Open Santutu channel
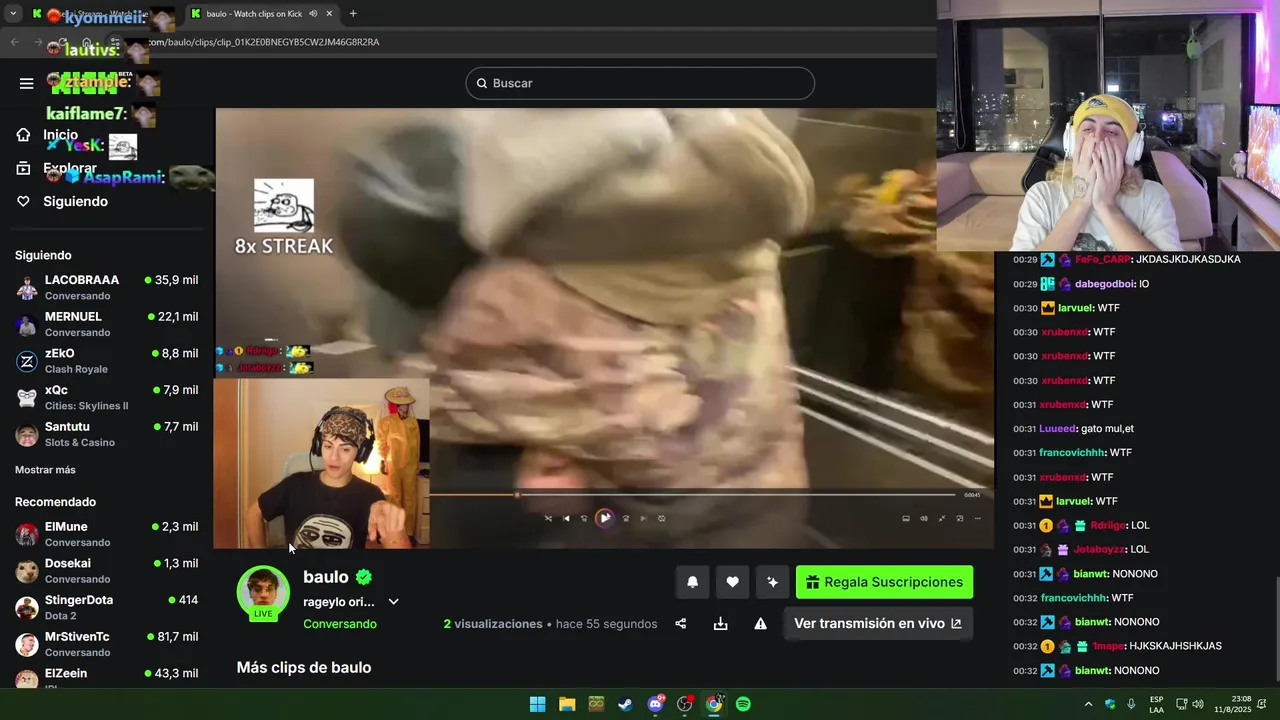The image size is (1280, 720). 107,434
